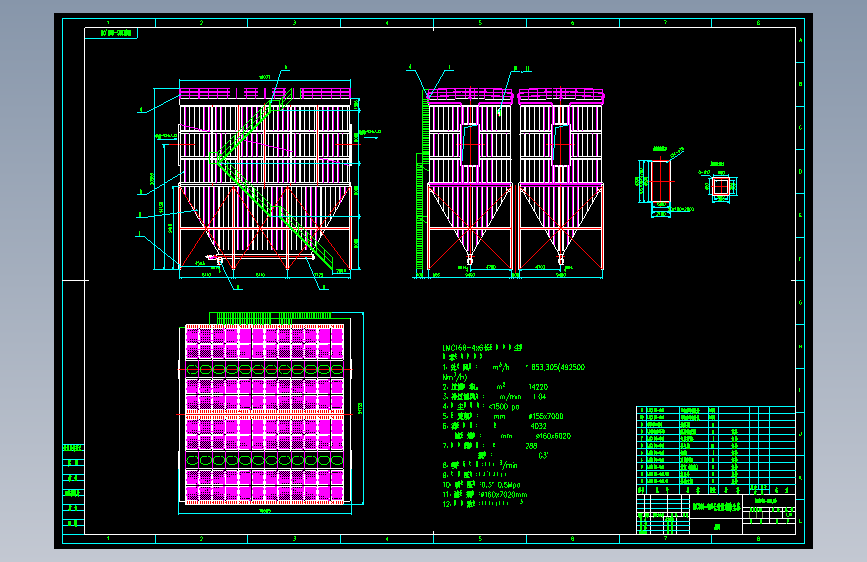Viewport: 867px width, 562px height.
Task: Click the pressure value '0.3~0.5Mpa'
Action: [500, 485]
